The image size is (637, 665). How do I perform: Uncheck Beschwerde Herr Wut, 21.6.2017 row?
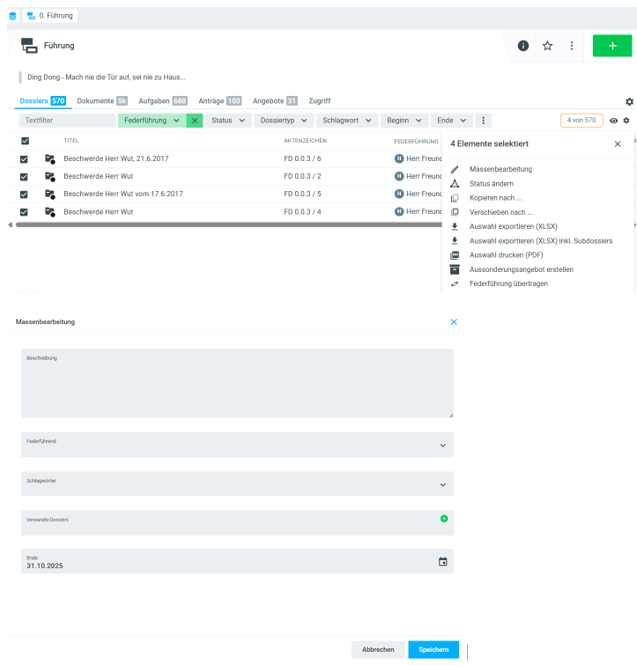(25, 159)
